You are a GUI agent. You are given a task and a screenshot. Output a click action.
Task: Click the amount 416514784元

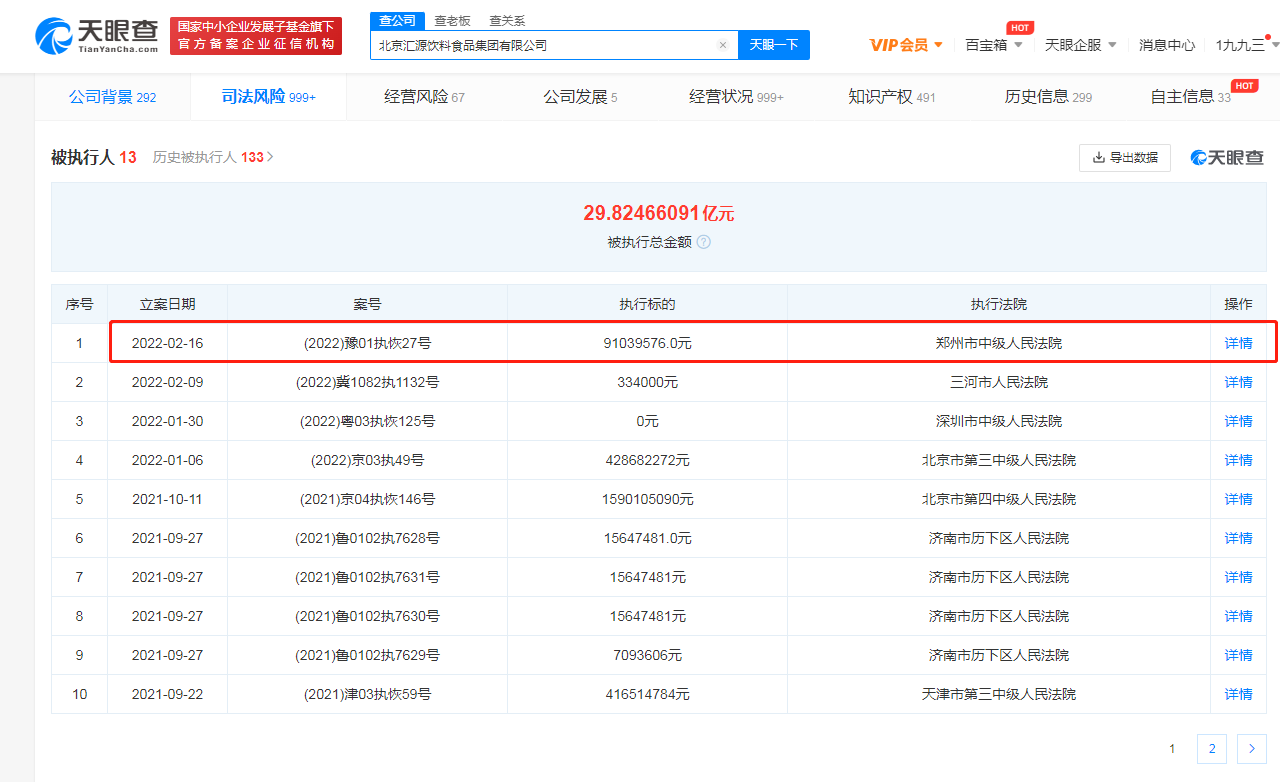tap(647, 694)
